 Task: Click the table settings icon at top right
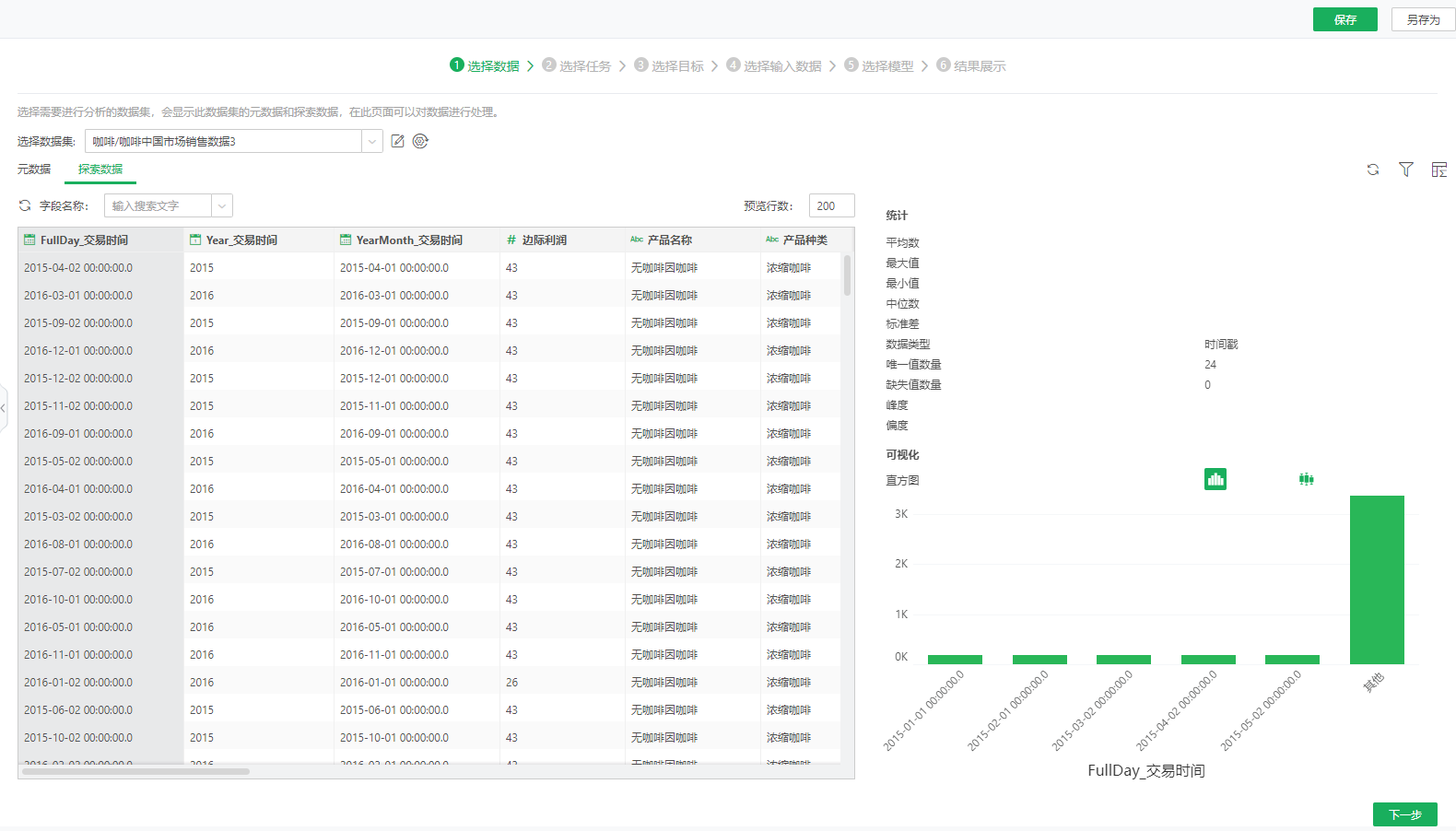(x=1439, y=170)
